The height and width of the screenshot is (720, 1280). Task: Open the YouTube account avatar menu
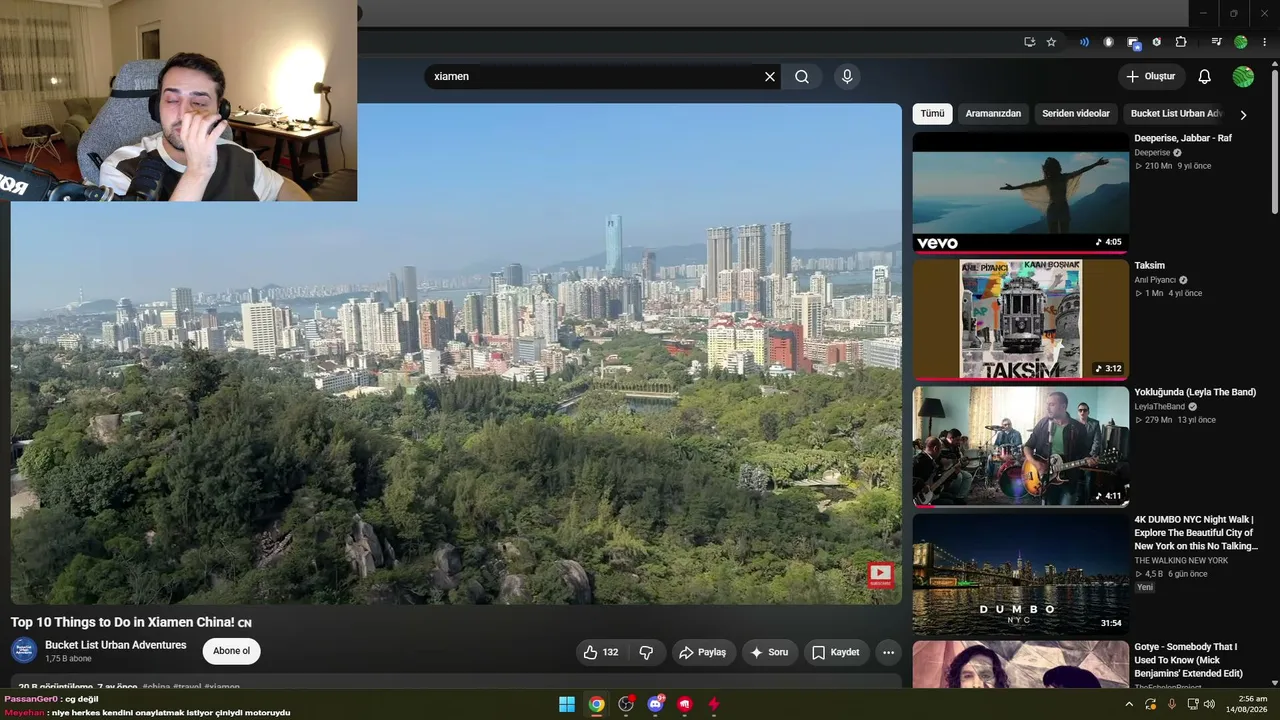(1243, 77)
